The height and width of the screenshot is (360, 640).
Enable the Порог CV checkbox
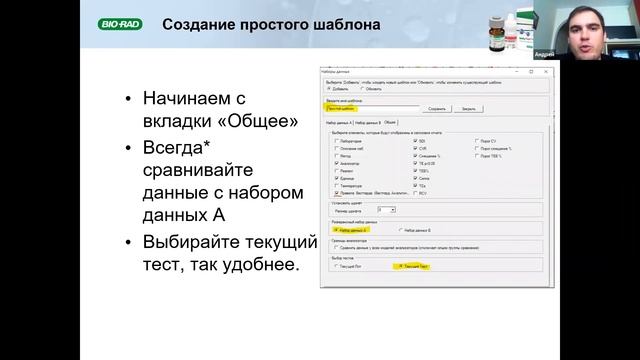[477, 141]
